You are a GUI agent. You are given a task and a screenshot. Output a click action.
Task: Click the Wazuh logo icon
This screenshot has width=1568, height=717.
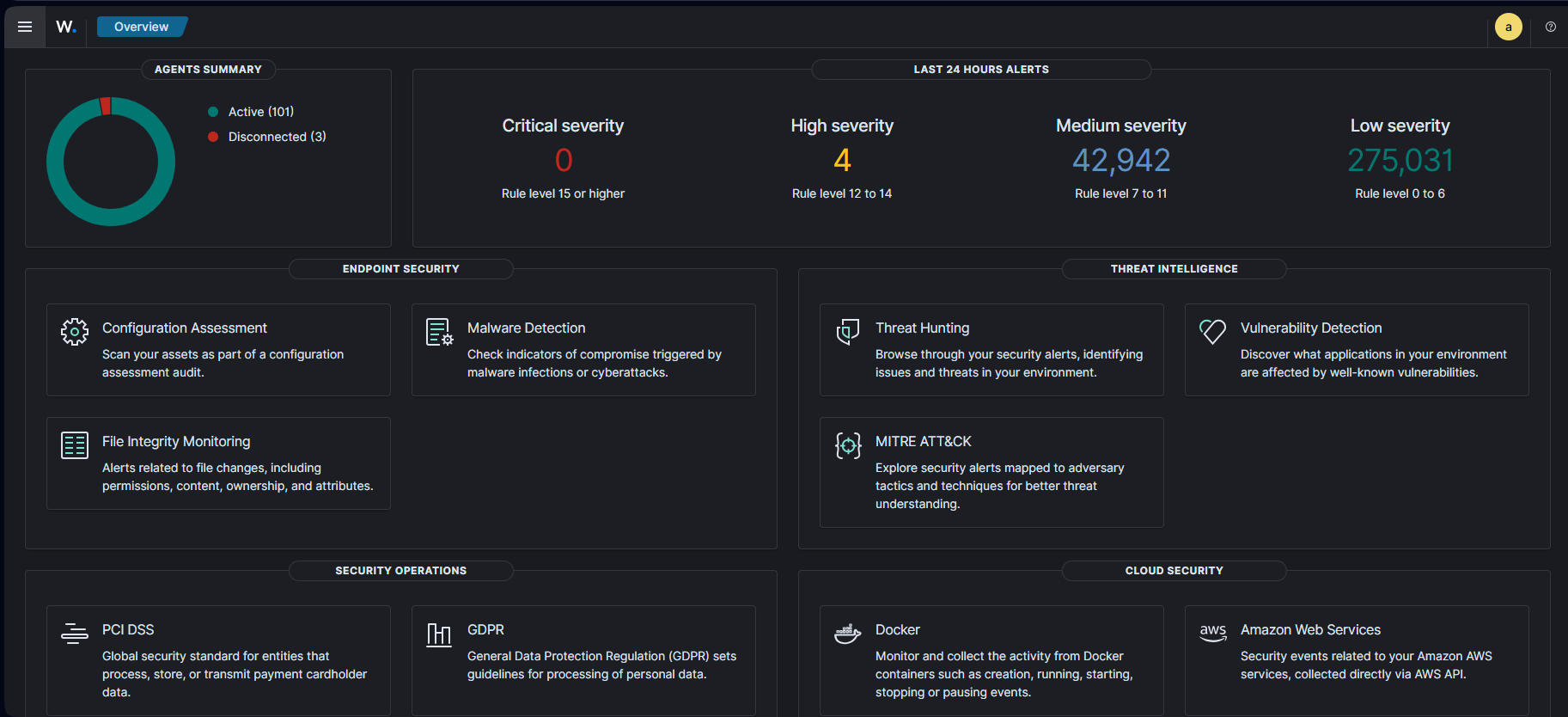click(66, 27)
